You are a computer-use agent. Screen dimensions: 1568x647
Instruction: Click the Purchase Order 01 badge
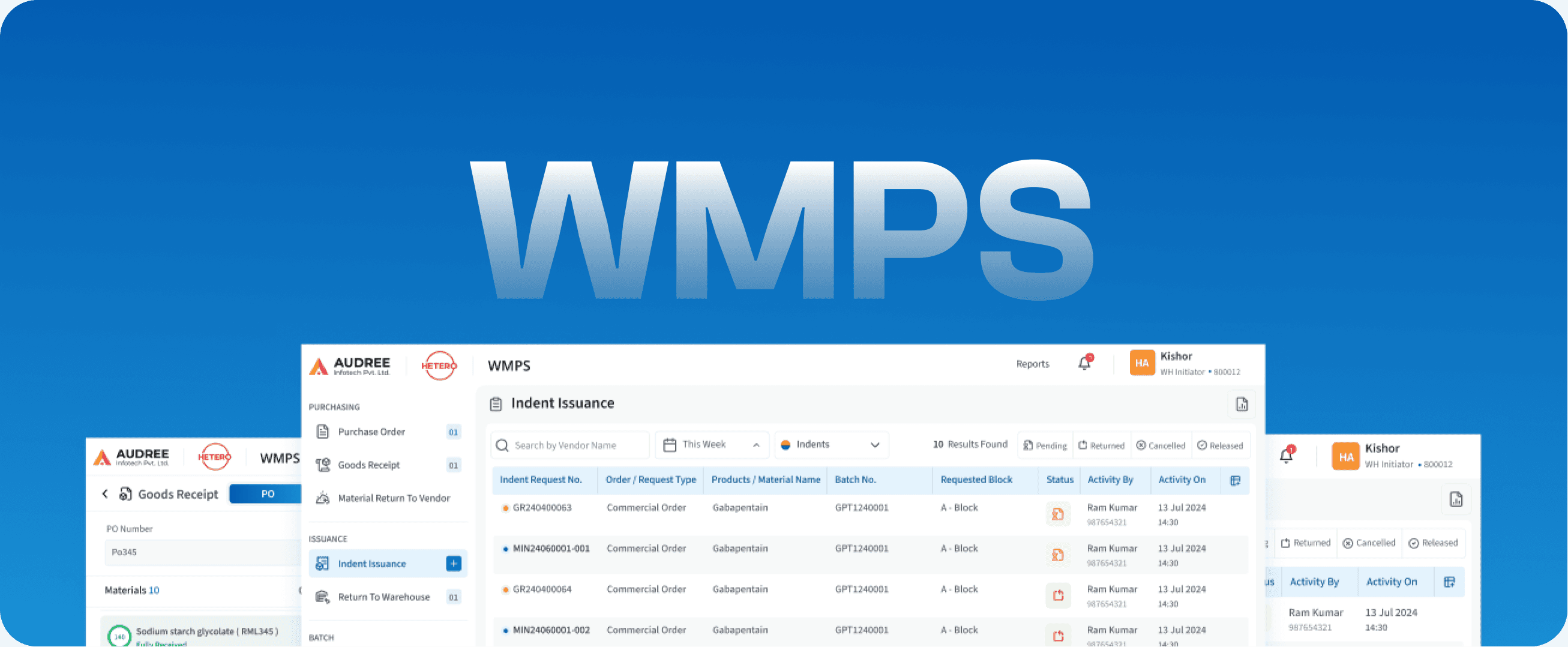point(454,432)
